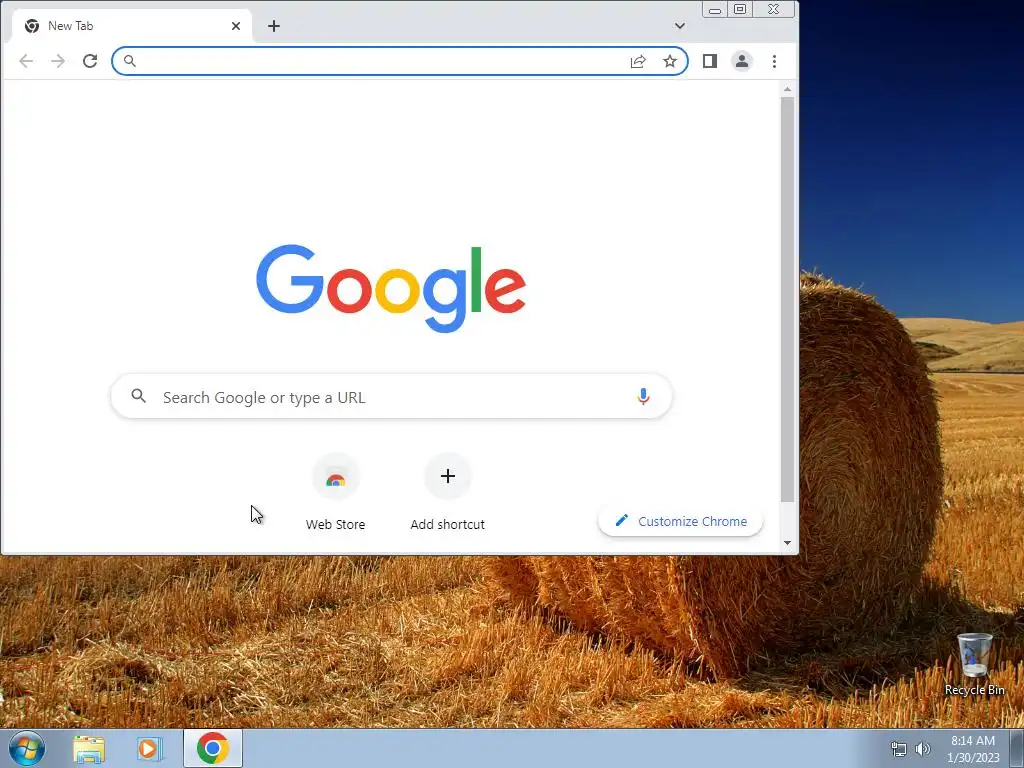
Task: Add a new shortcut tile
Action: 447,492
